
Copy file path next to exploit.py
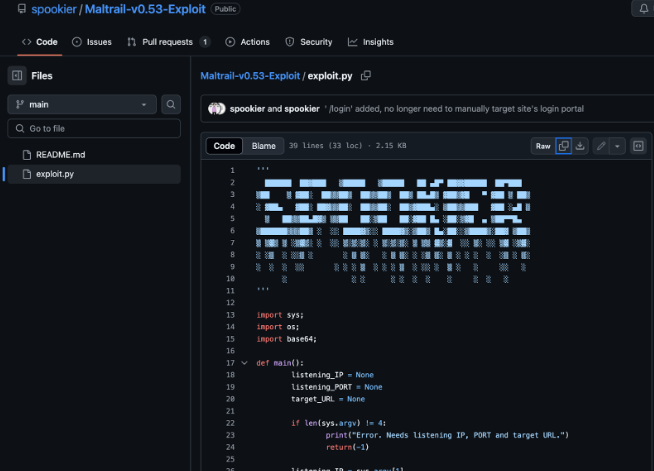pos(366,76)
